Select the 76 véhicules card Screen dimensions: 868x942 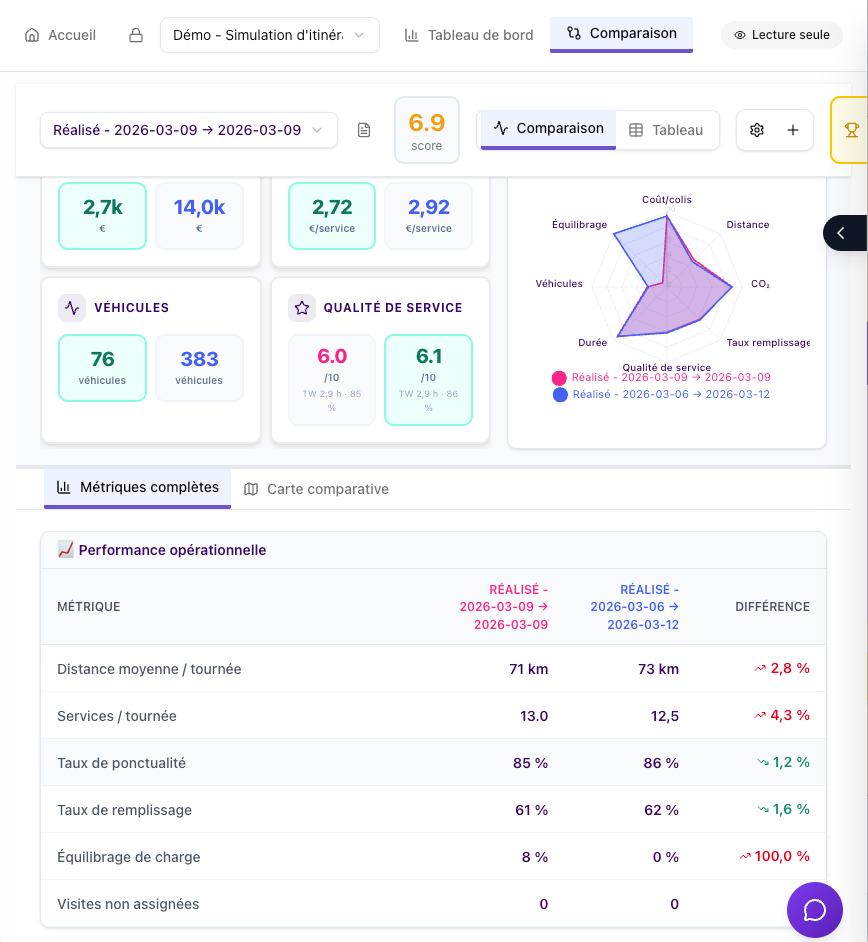pos(102,367)
